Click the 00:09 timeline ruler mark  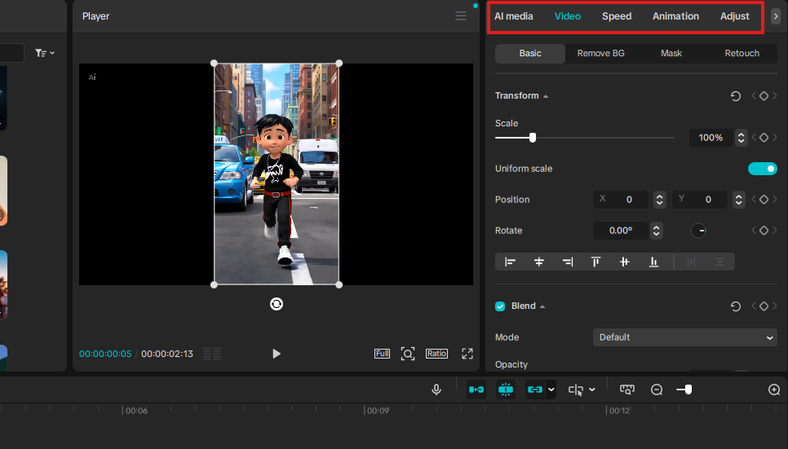tap(377, 410)
